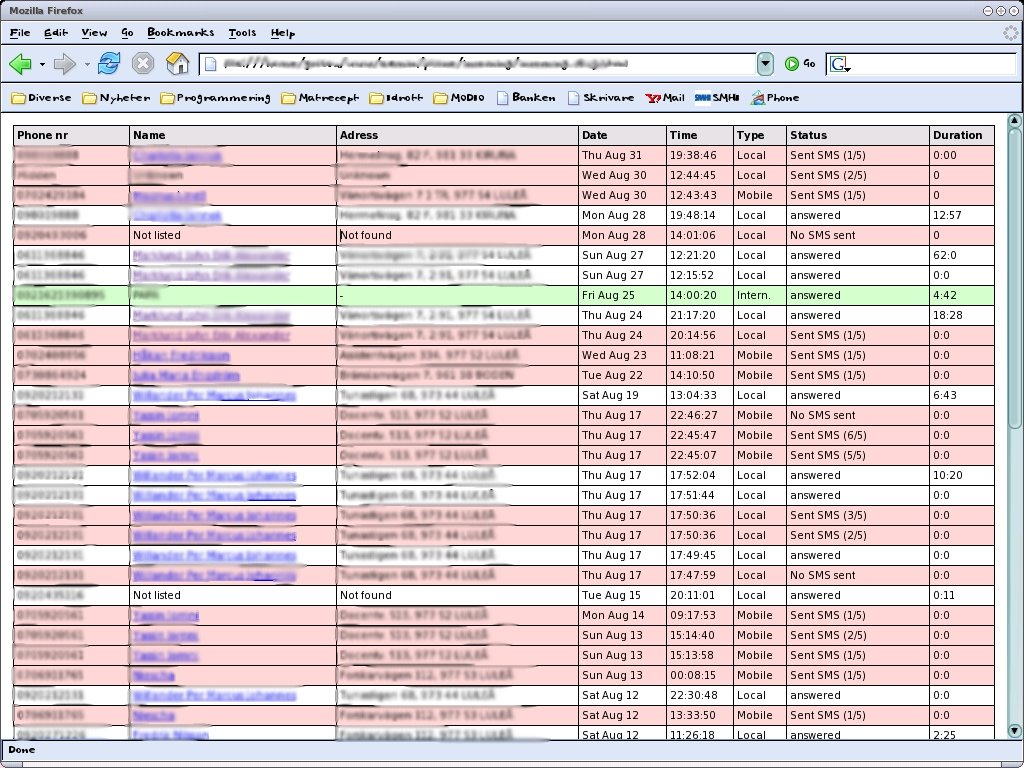Open the SMHI bookmark

[x=716, y=98]
